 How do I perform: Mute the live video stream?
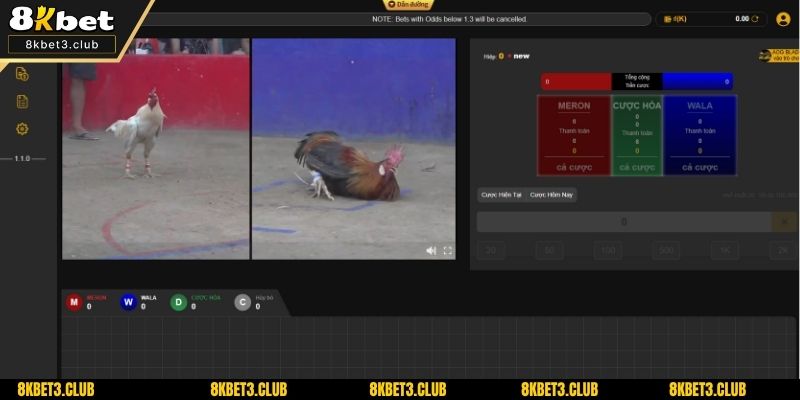[x=431, y=251]
